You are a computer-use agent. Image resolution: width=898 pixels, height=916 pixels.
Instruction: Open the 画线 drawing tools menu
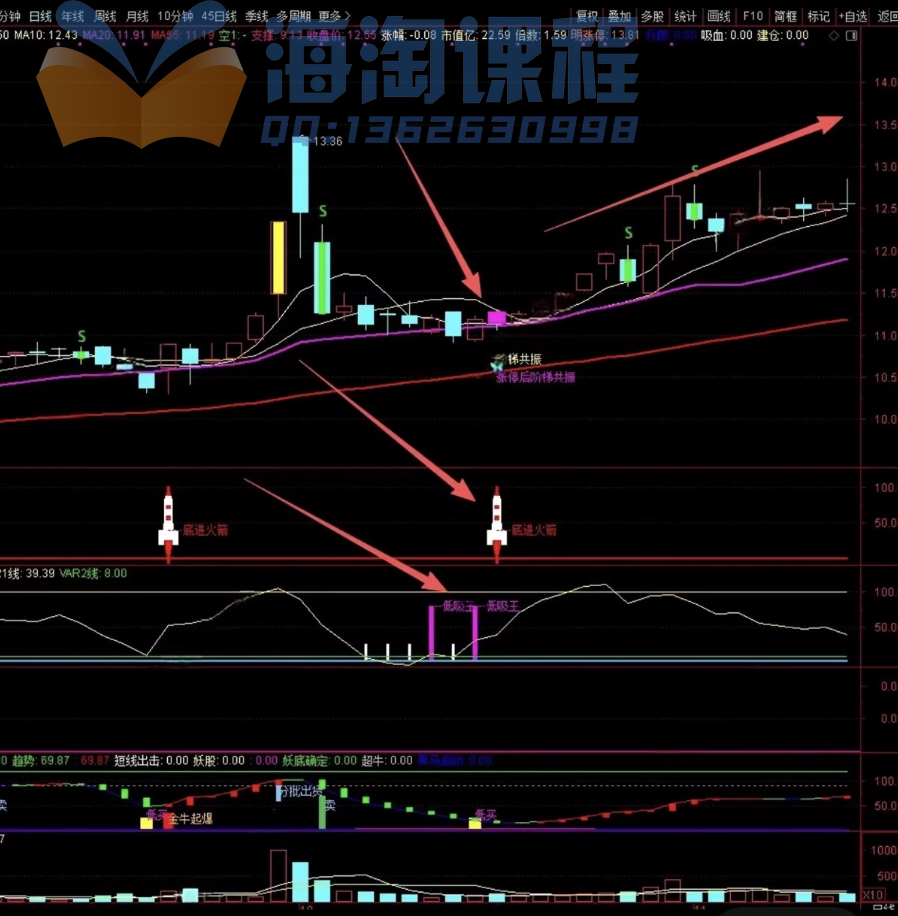pyautogui.click(x=718, y=16)
